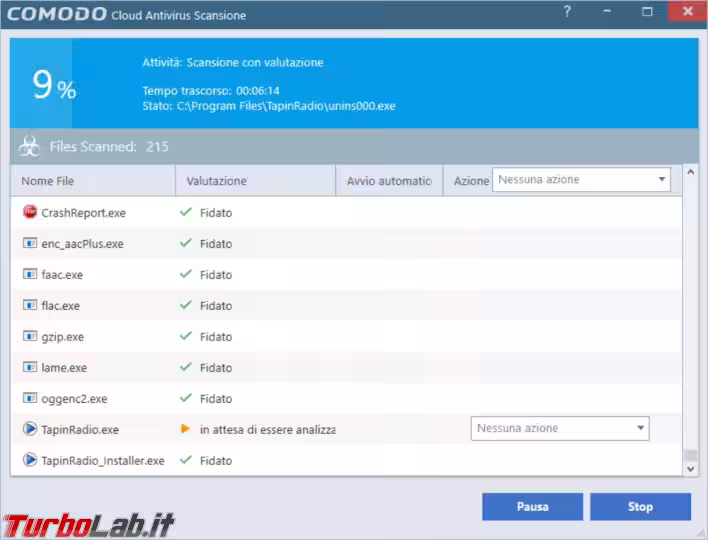Click the help question mark icon
Image resolution: width=708 pixels, height=540 pixels.
[x=567, y=11]
